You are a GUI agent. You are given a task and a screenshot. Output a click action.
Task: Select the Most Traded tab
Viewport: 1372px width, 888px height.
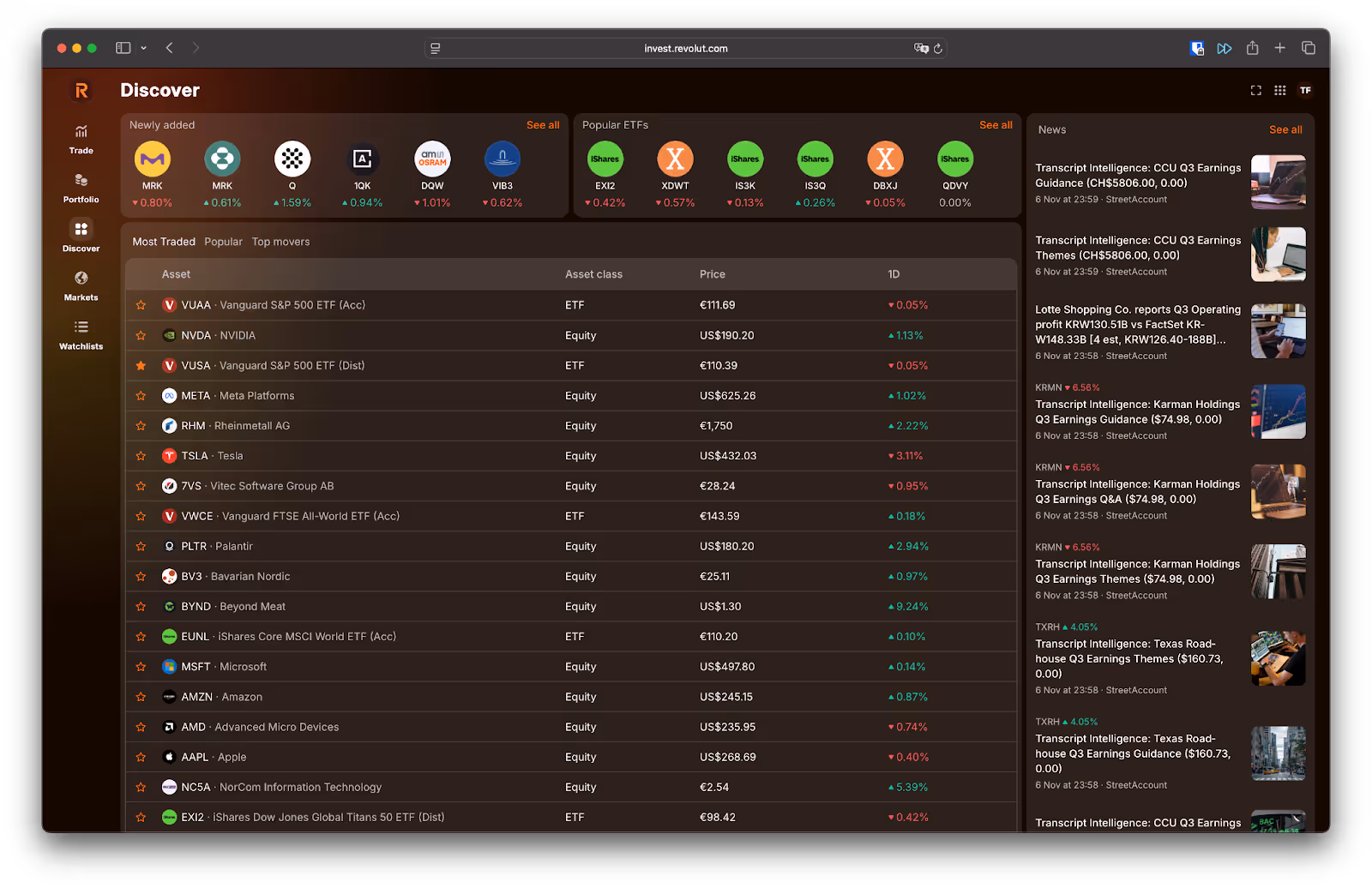(x=164, y=242)
